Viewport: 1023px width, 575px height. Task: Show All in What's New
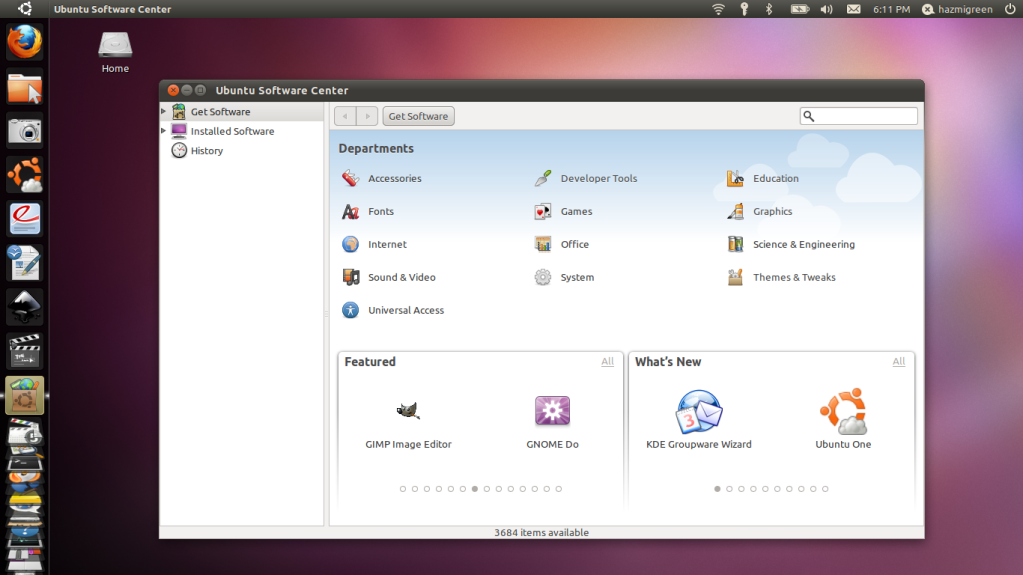pos(898,362)
